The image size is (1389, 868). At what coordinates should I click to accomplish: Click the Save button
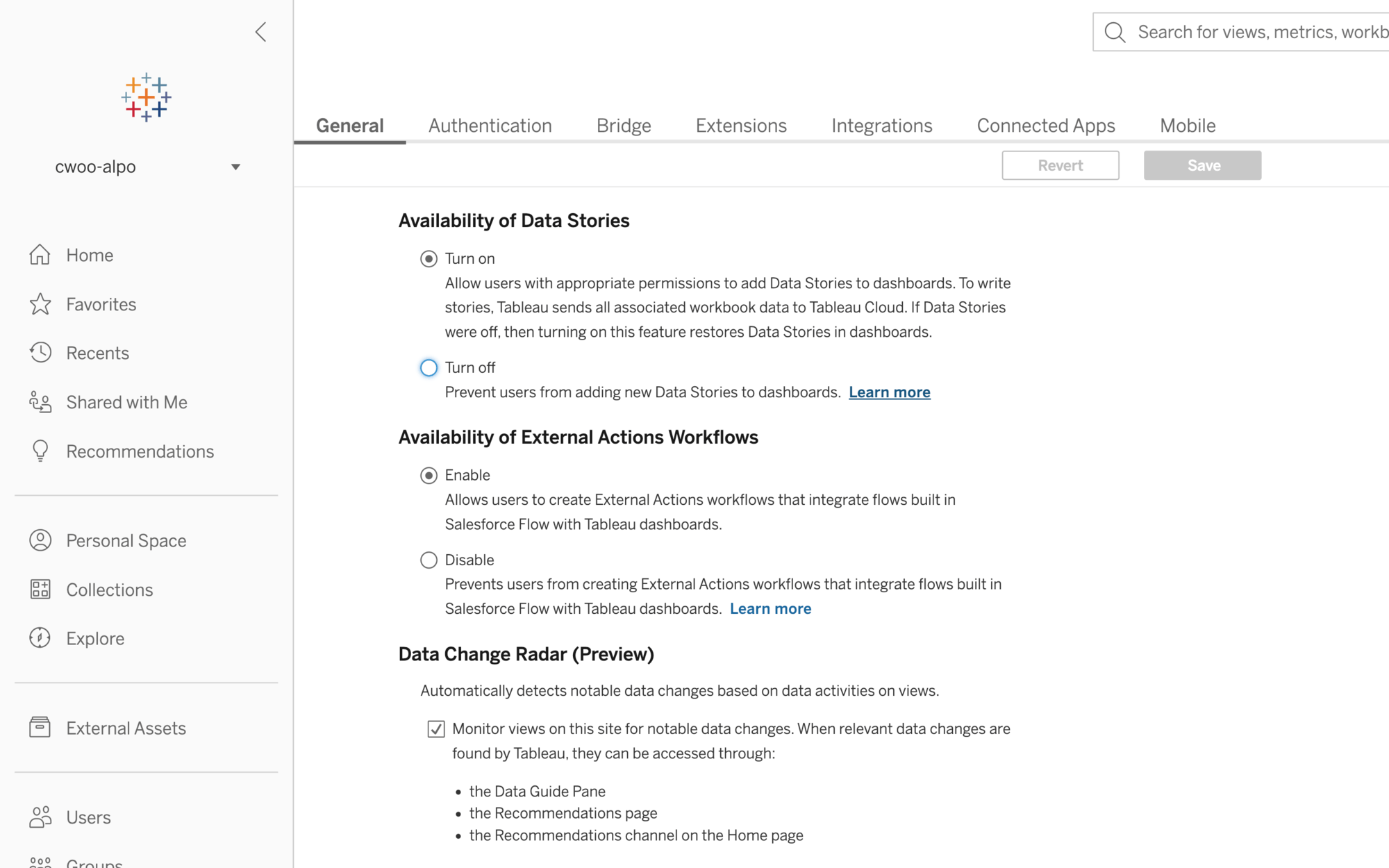click(x=1202, y=165)
